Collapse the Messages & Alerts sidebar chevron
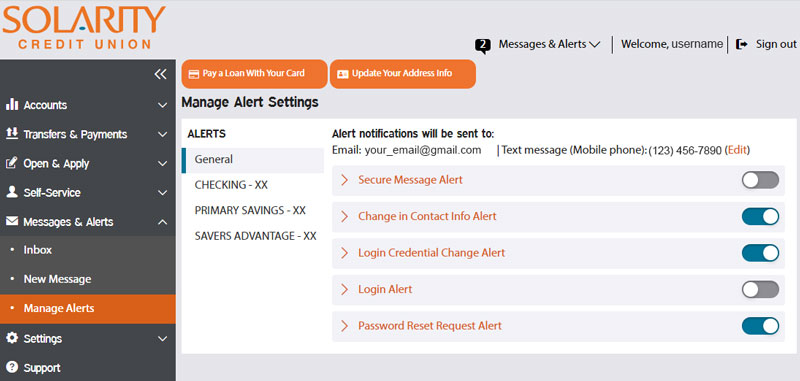This screenshot has height=381, width=800. point(162,222)
